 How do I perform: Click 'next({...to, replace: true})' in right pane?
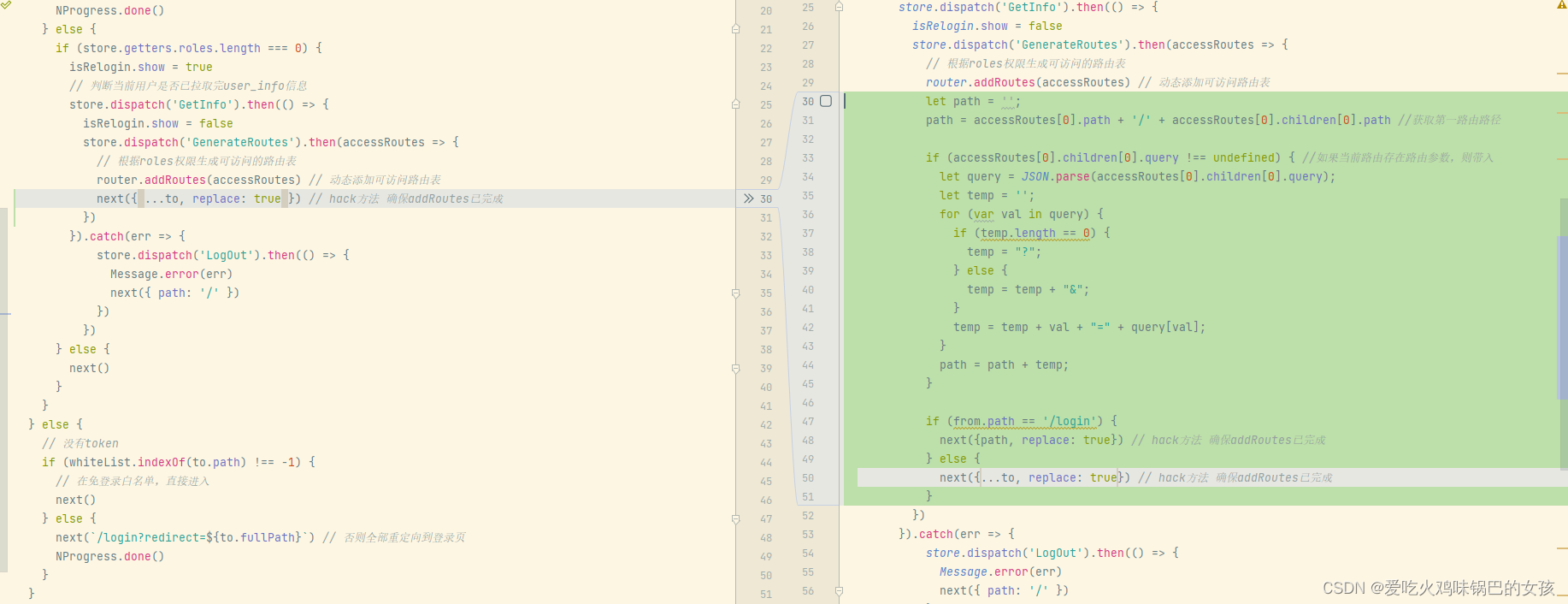tap(1035, 477)
